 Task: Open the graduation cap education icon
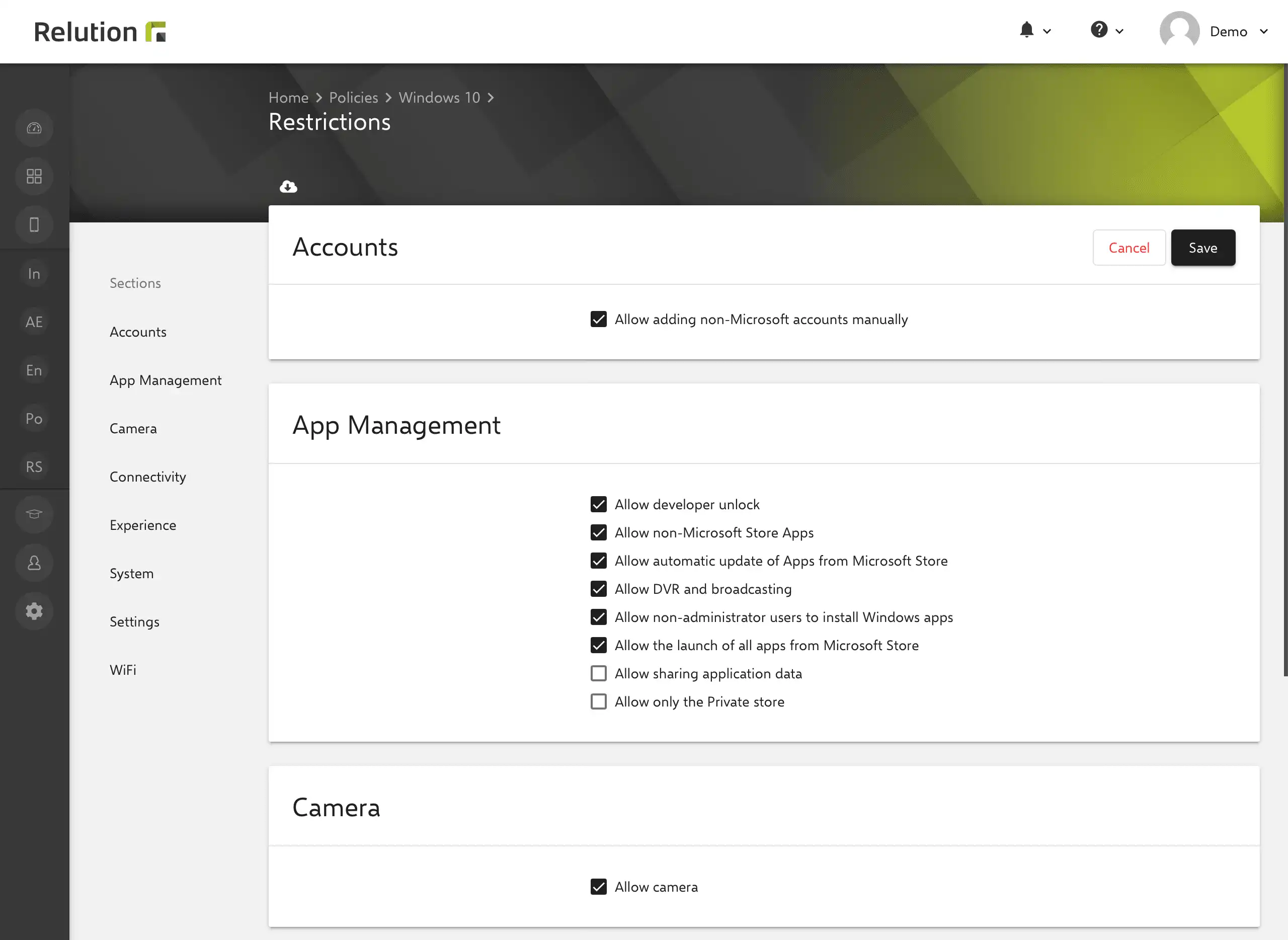tap(34, 514)
